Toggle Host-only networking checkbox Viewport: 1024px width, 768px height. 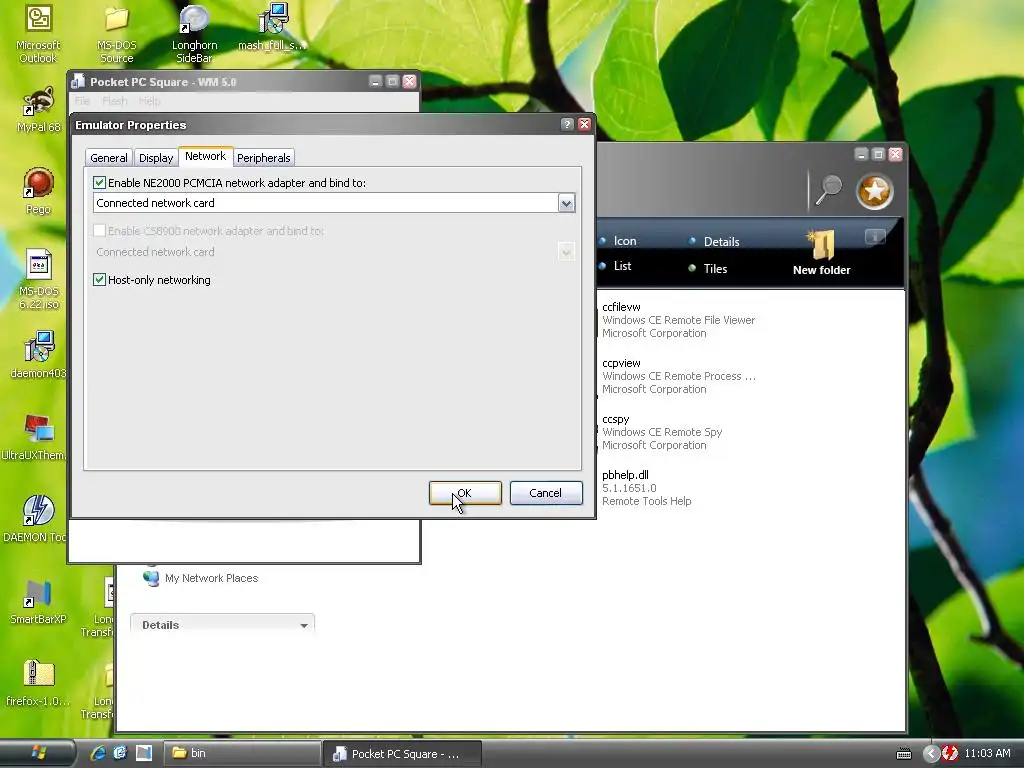[x=99, y=280]
